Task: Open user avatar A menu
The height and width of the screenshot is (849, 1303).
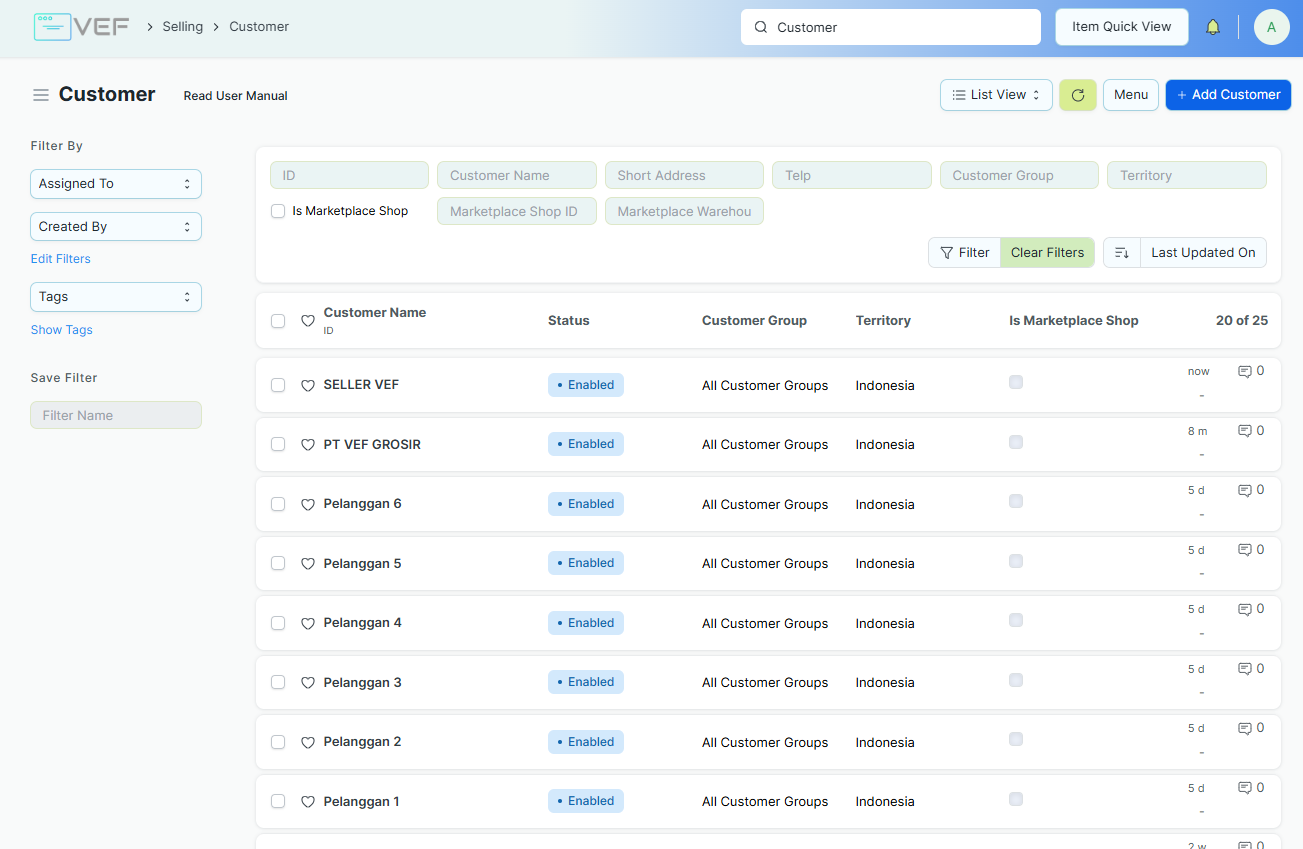Action: tap(1271, 27)
